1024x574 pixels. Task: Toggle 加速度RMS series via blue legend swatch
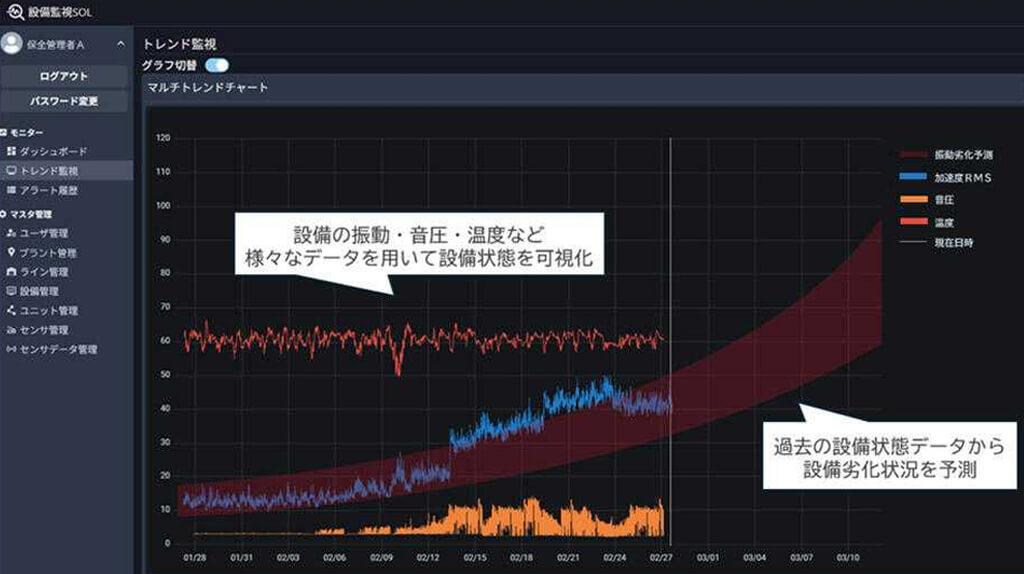[913, 176]
